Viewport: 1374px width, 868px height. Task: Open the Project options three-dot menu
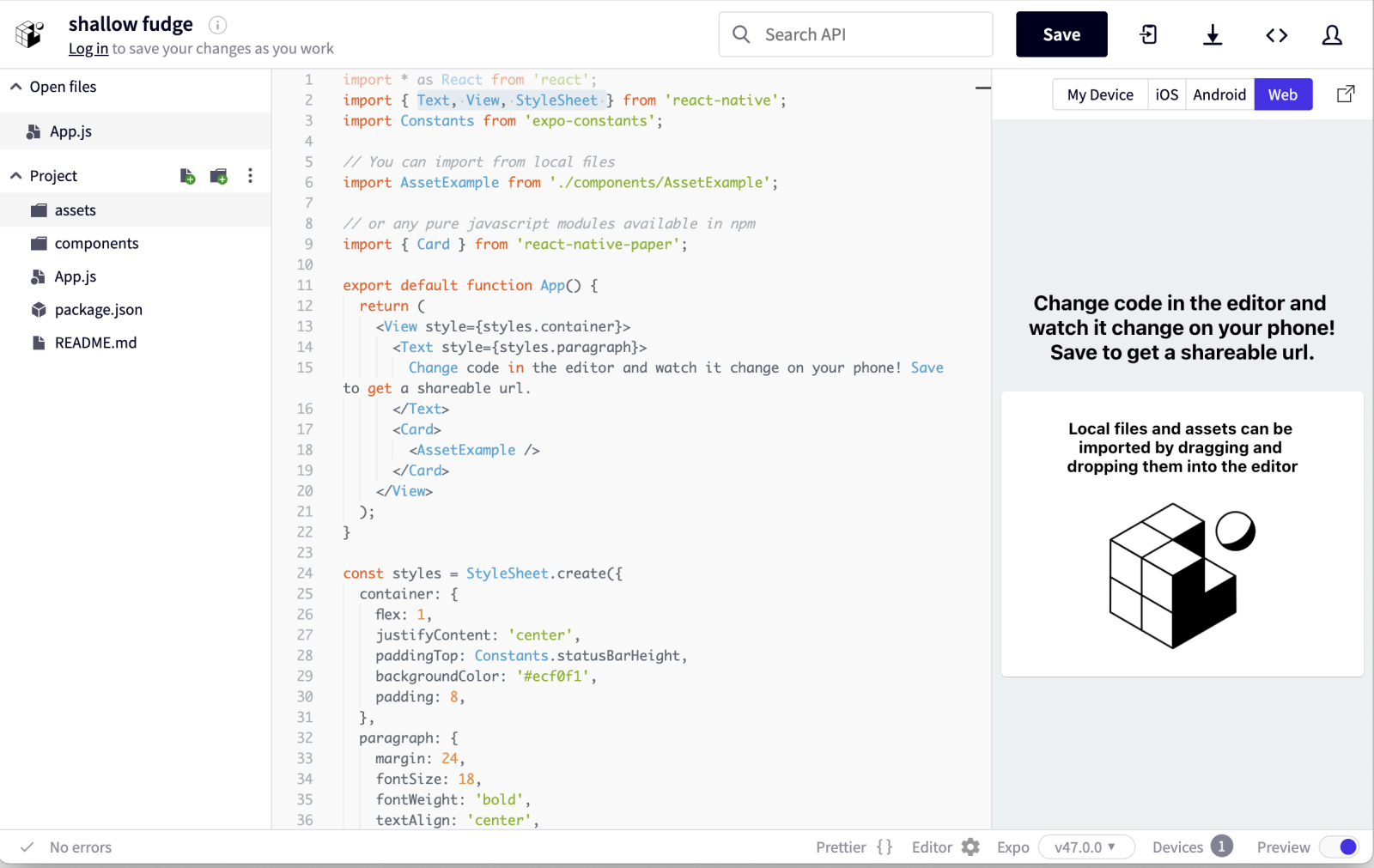(250, 175)
